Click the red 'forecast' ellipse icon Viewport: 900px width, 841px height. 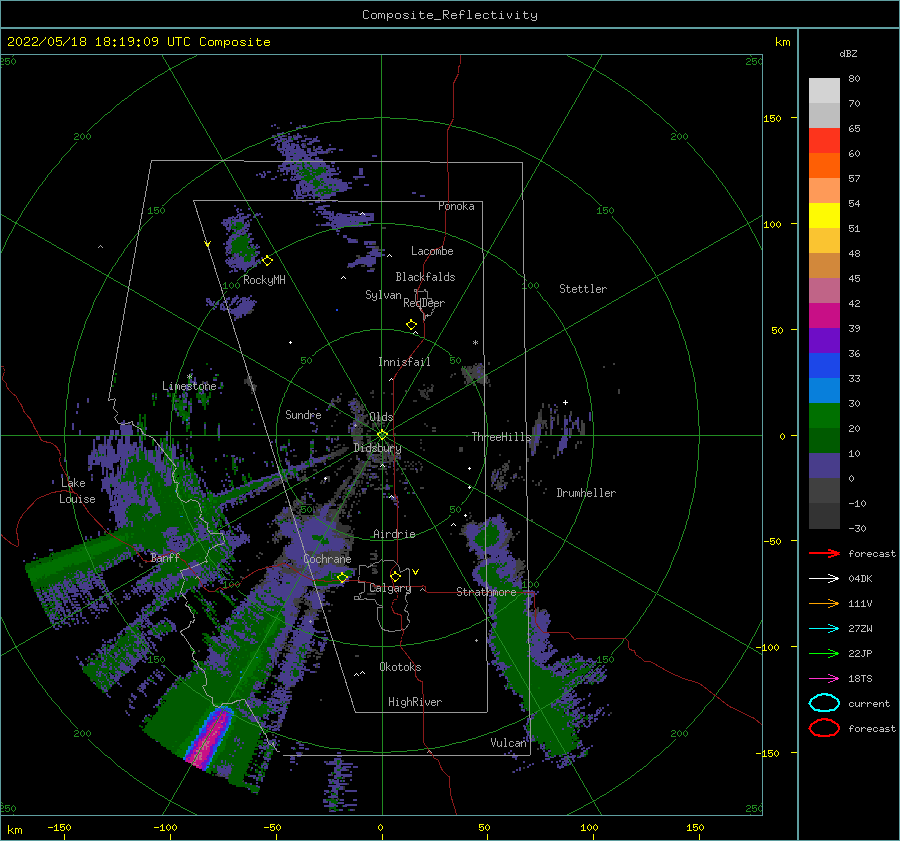tap(824, 728)
